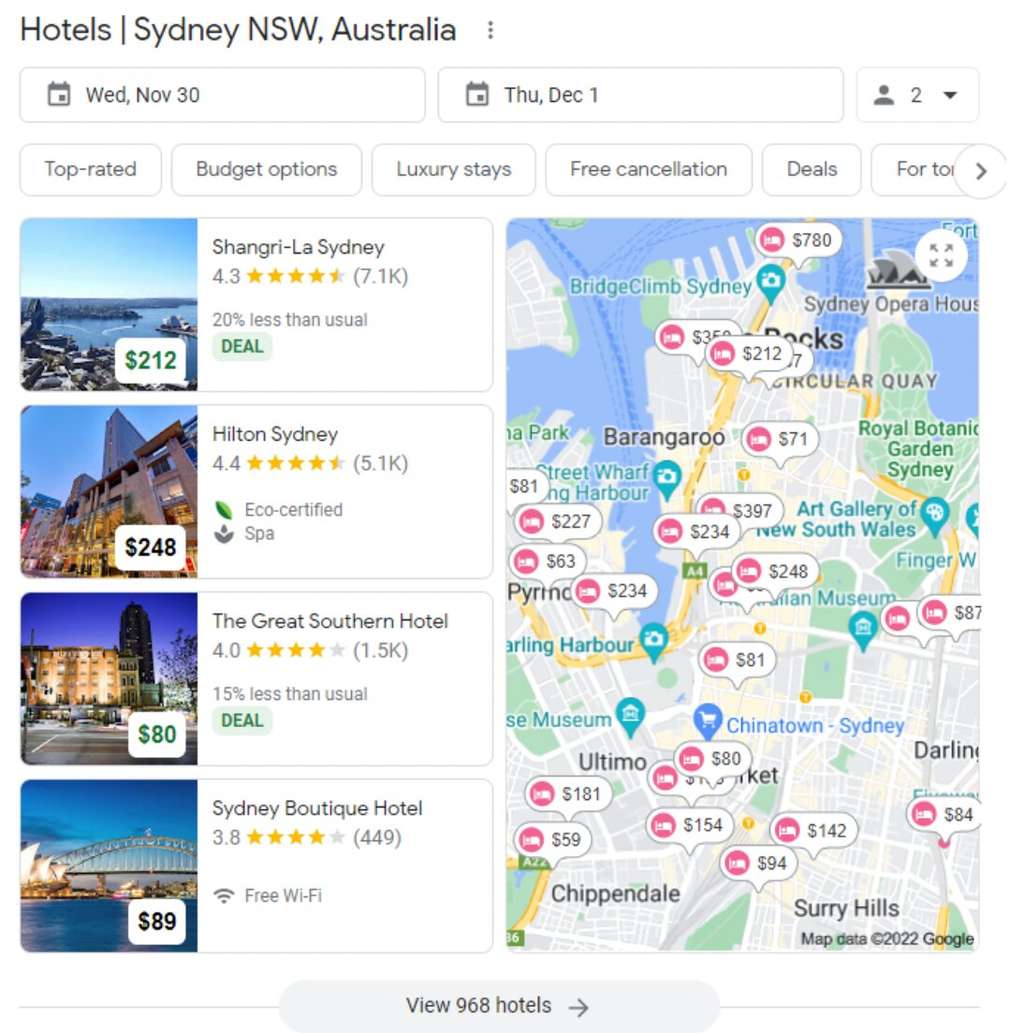This screenshot has height=1033, width=1024.
Task: Click the $780 hotel map marker
Action: pyautogui.click(x=796, y=240)
